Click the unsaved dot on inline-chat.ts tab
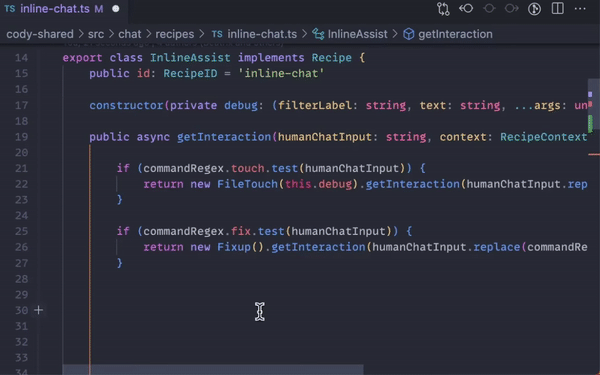Screen dimensions: 600x375 pos(116,9)
